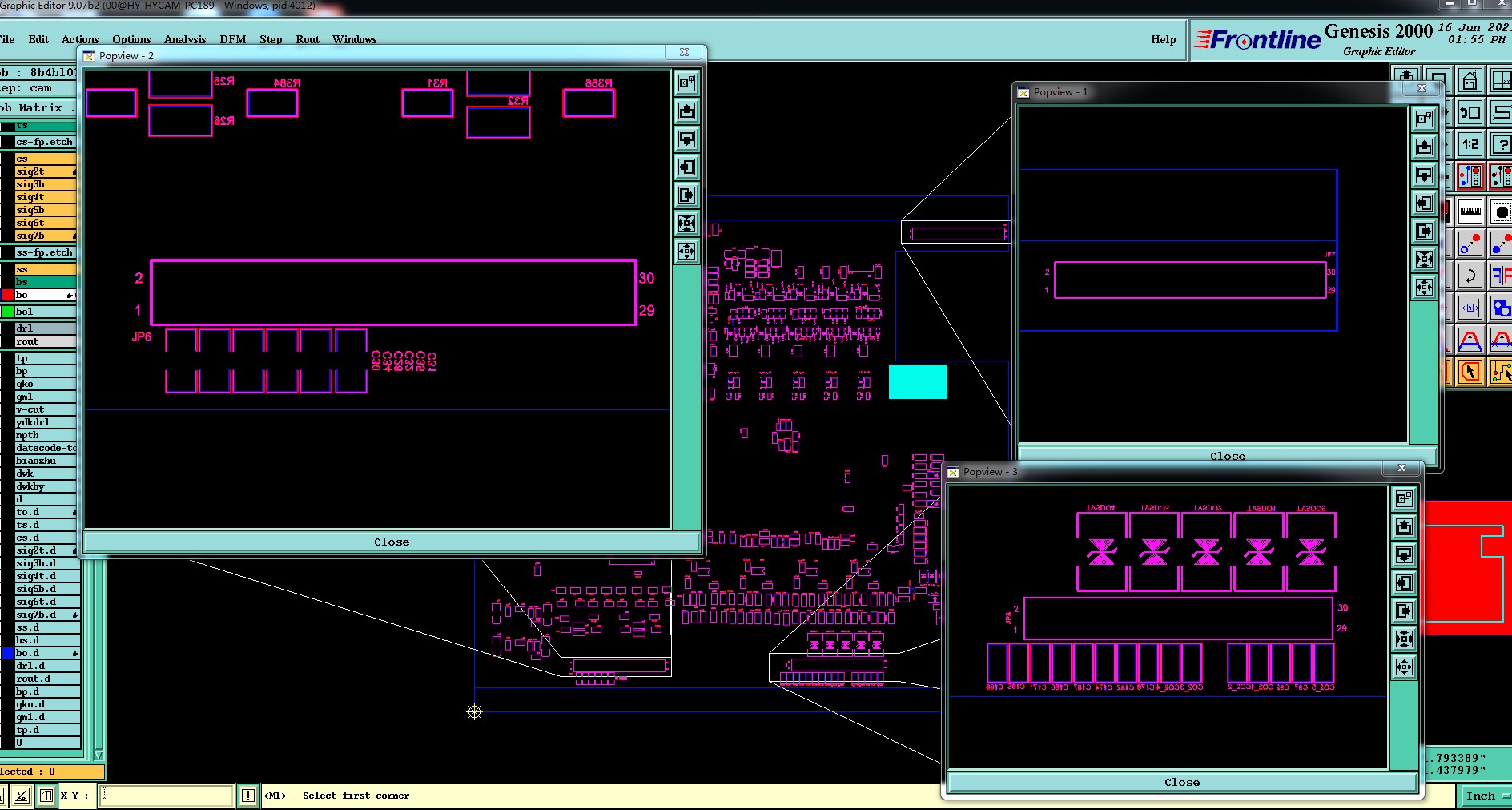Toggle display of the drl layer

click(x=46, y=328)
